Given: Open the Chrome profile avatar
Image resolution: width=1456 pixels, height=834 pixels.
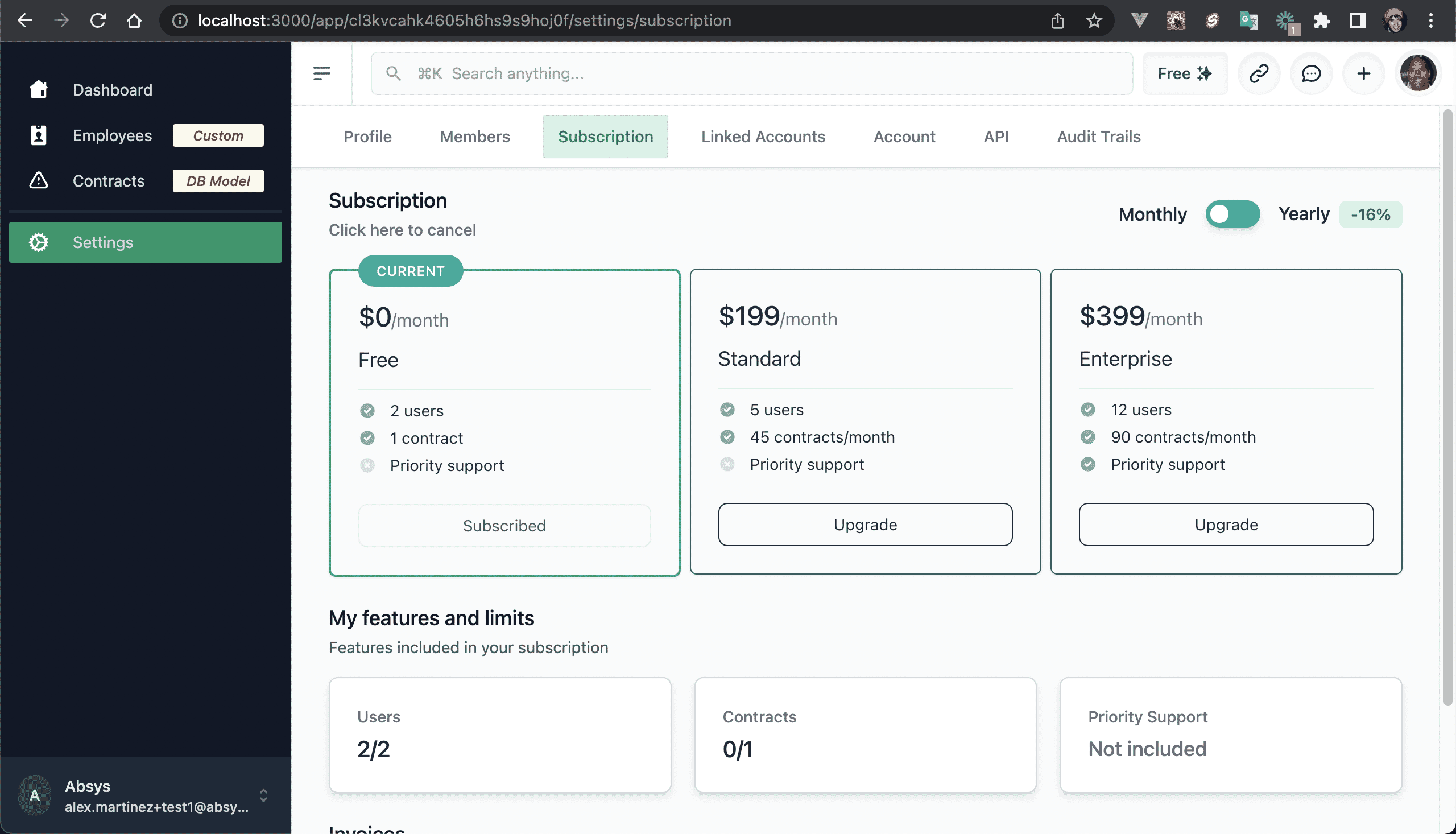Looking at the screenshot, I should (1394, 20).
